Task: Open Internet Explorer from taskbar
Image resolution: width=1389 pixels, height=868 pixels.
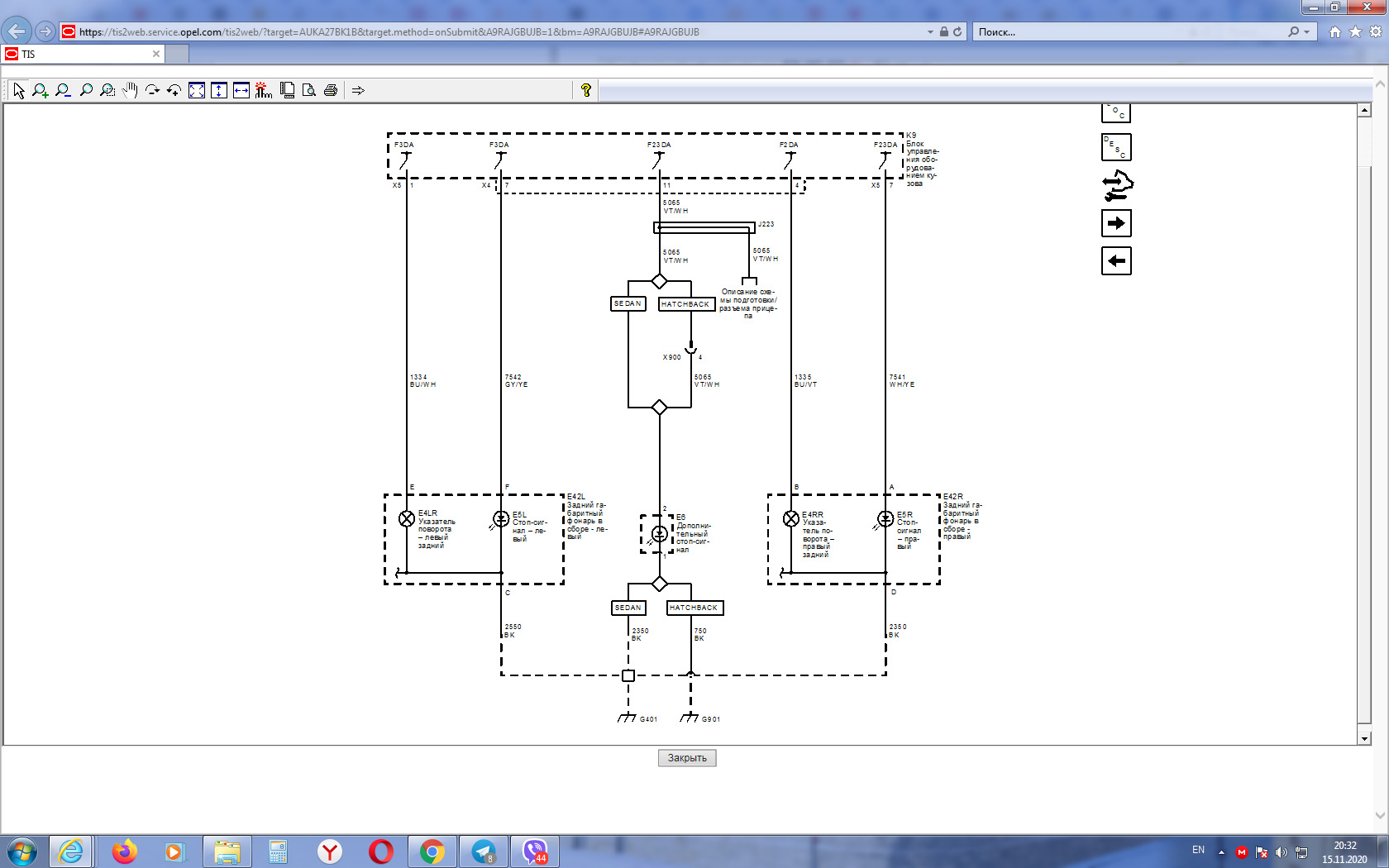Action: (71, 851)
